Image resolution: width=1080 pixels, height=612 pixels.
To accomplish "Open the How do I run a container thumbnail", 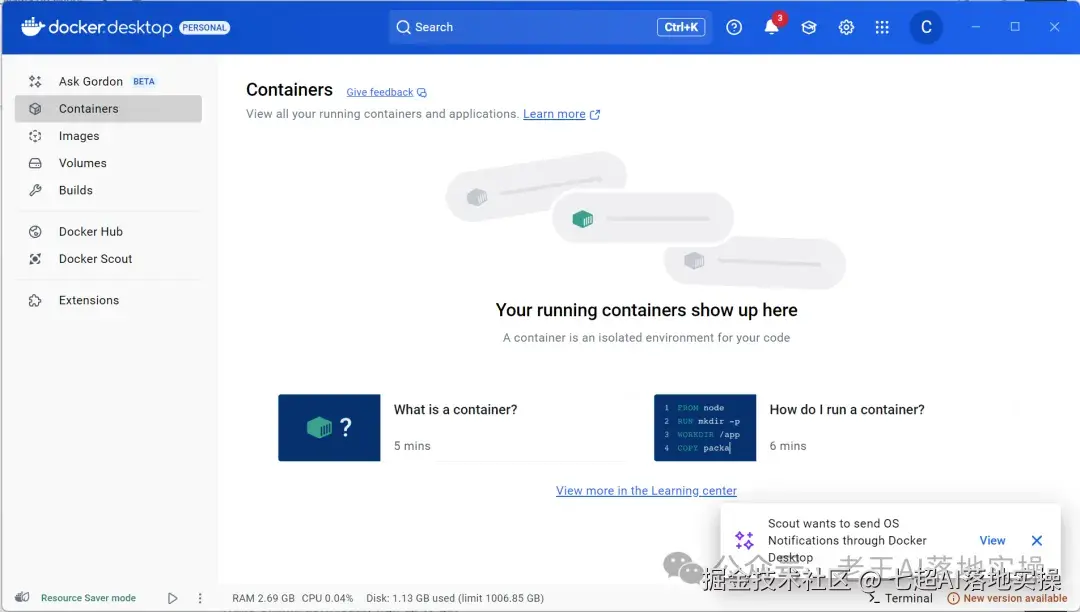I will point(705,428).
